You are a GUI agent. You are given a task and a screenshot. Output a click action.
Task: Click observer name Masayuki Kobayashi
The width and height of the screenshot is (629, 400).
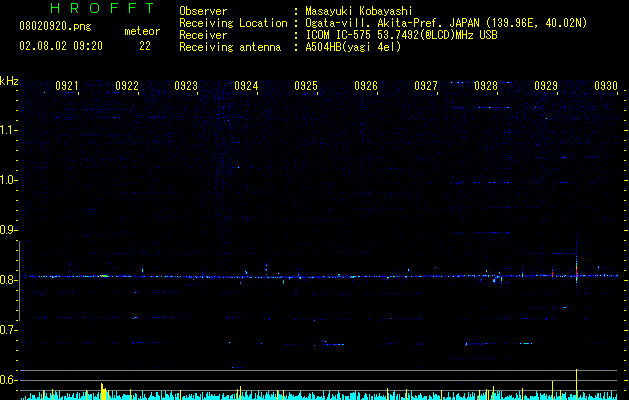click(359, 11)
